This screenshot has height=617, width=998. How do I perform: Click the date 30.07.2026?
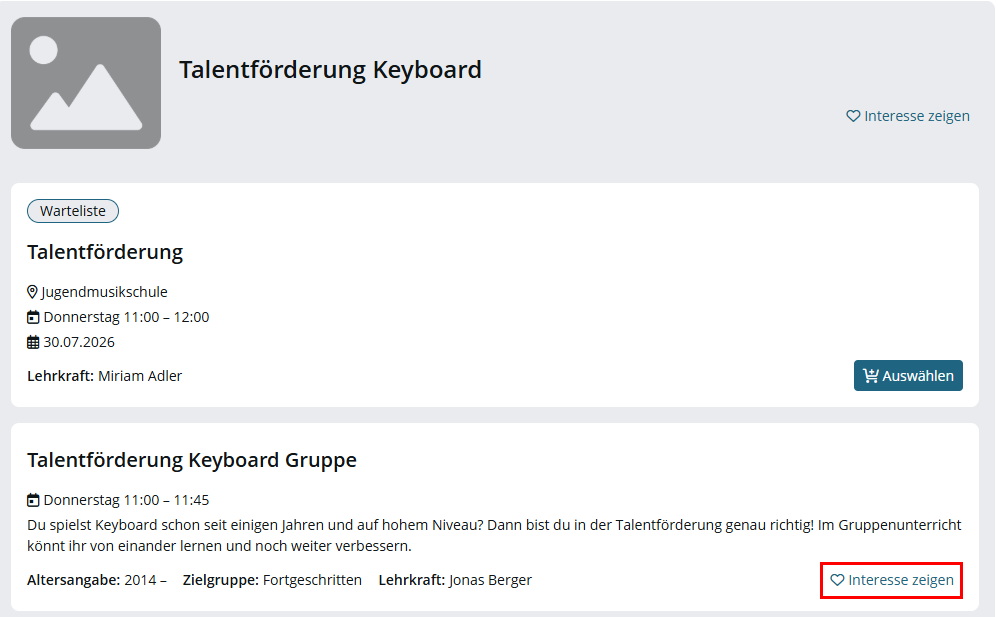[x=79, y=342]
